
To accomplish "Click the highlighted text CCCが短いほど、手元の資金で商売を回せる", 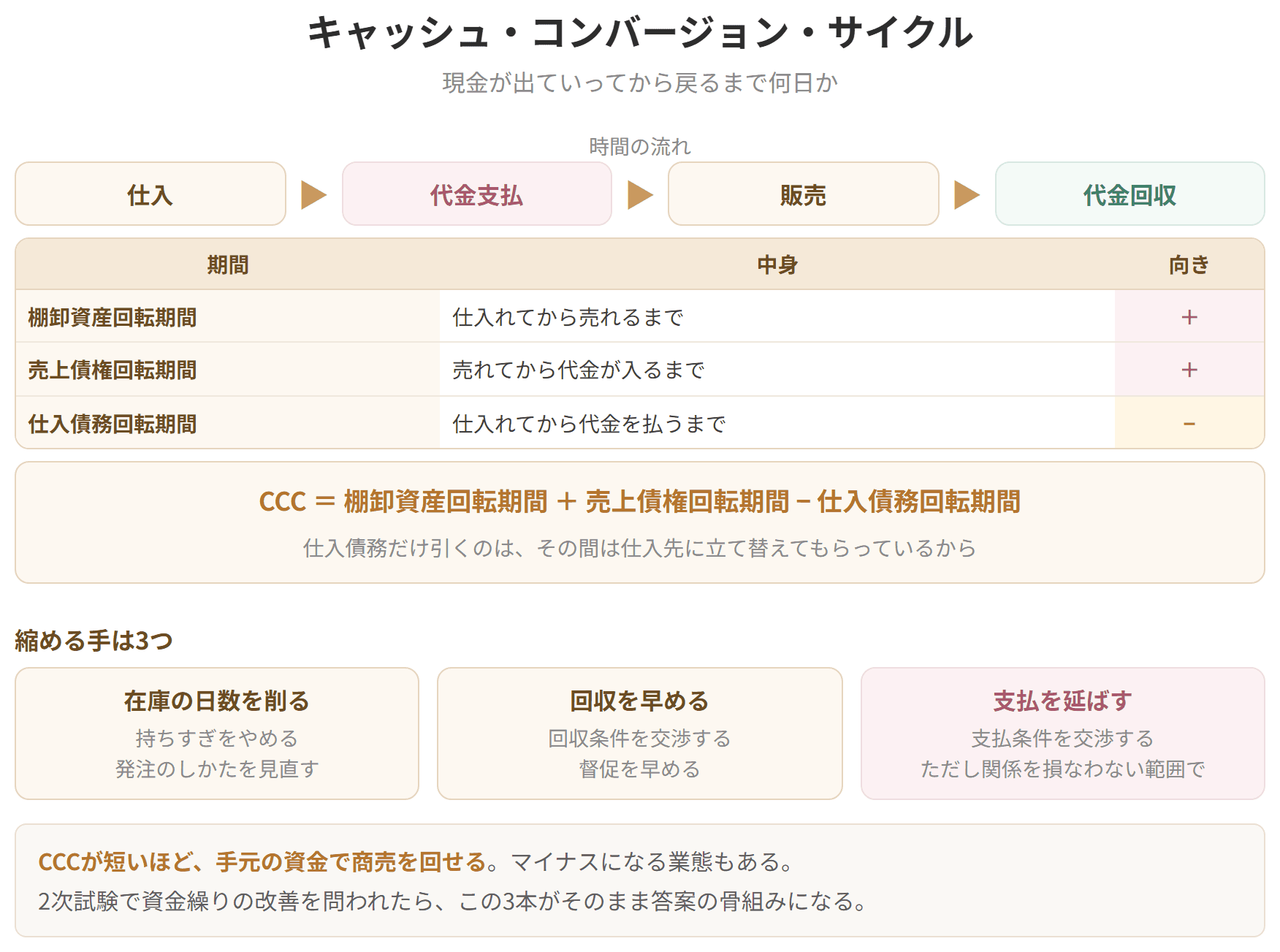I will coord(262,862).
